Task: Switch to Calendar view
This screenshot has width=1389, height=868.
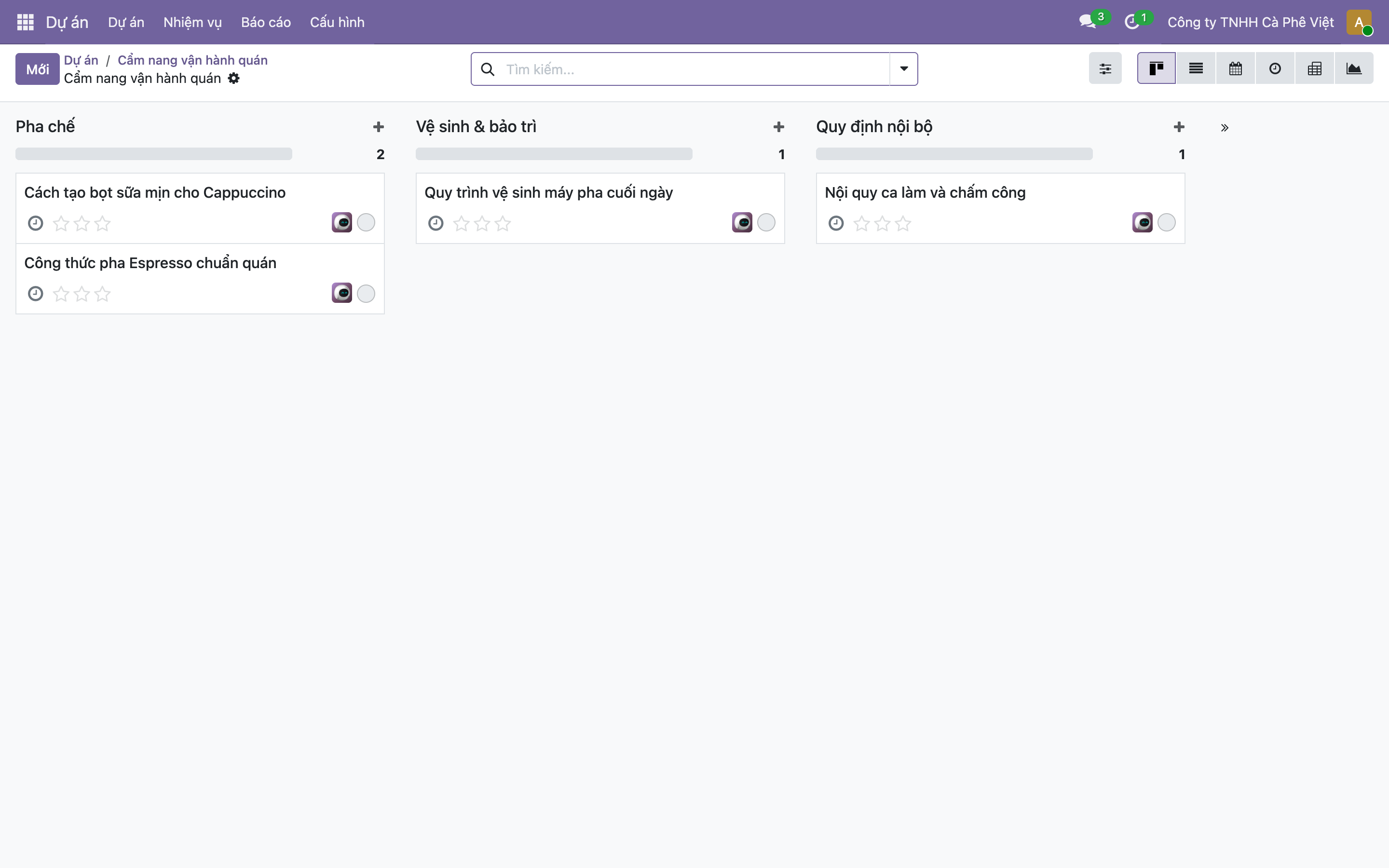Action: [x=1236, y=68]
